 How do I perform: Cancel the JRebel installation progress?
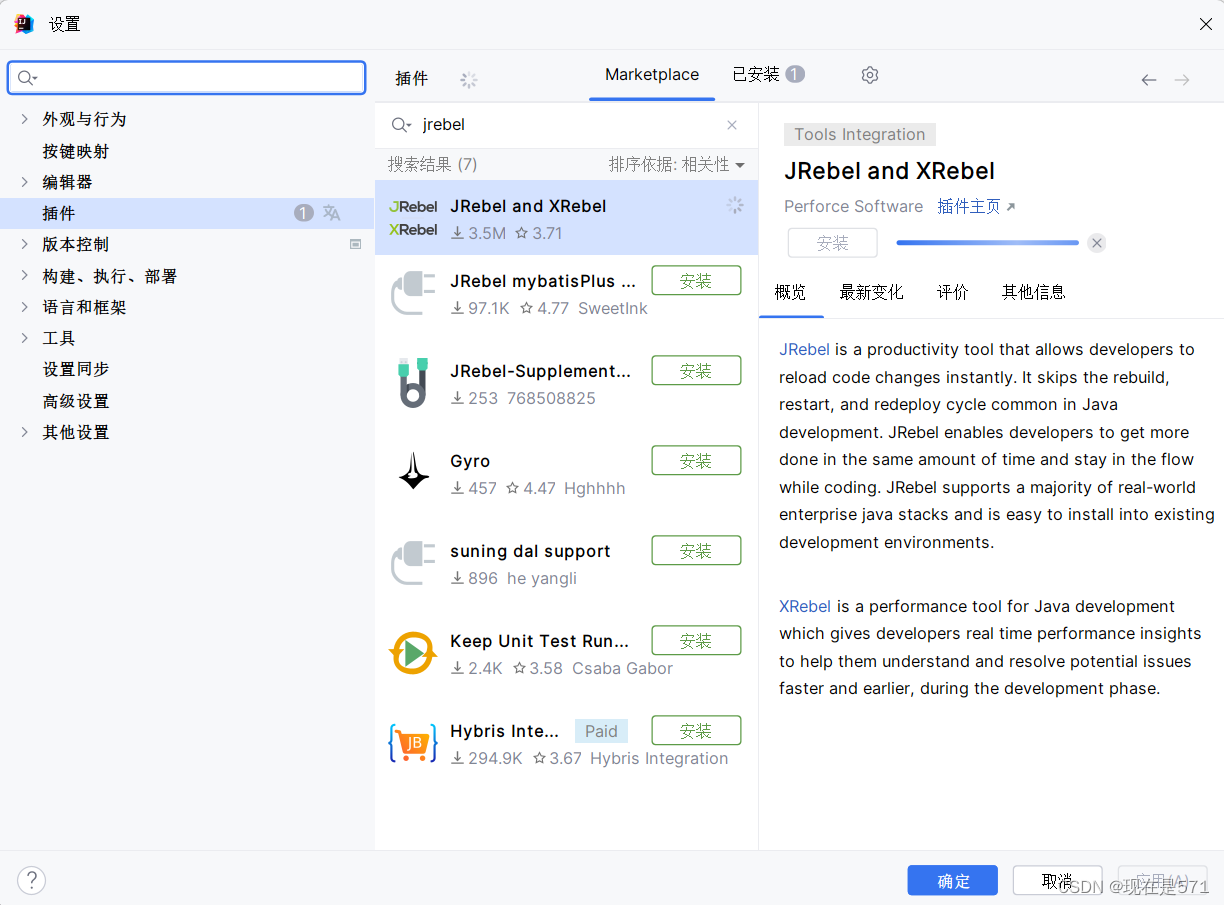point(1097,243)
